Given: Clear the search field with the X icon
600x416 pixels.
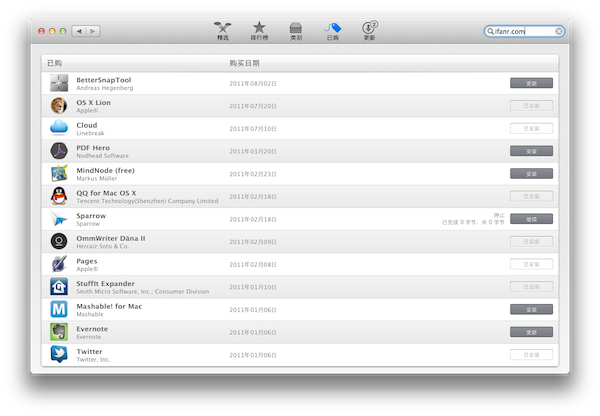Looking at the screenshot, I should point(559,31).
